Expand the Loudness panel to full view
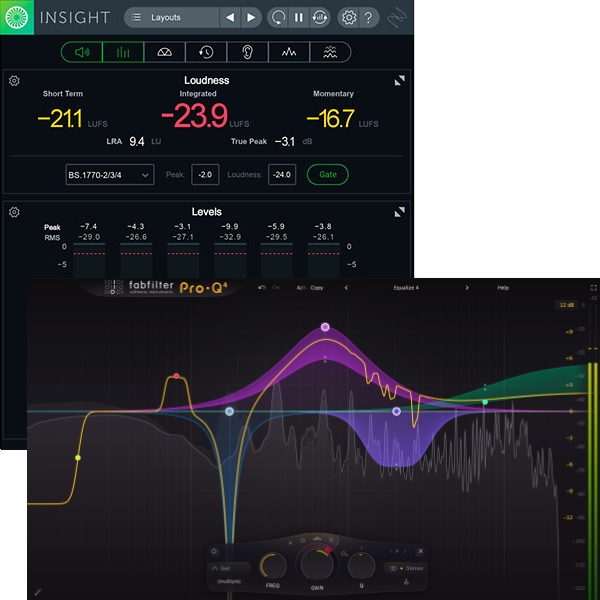 pos(399,80)
